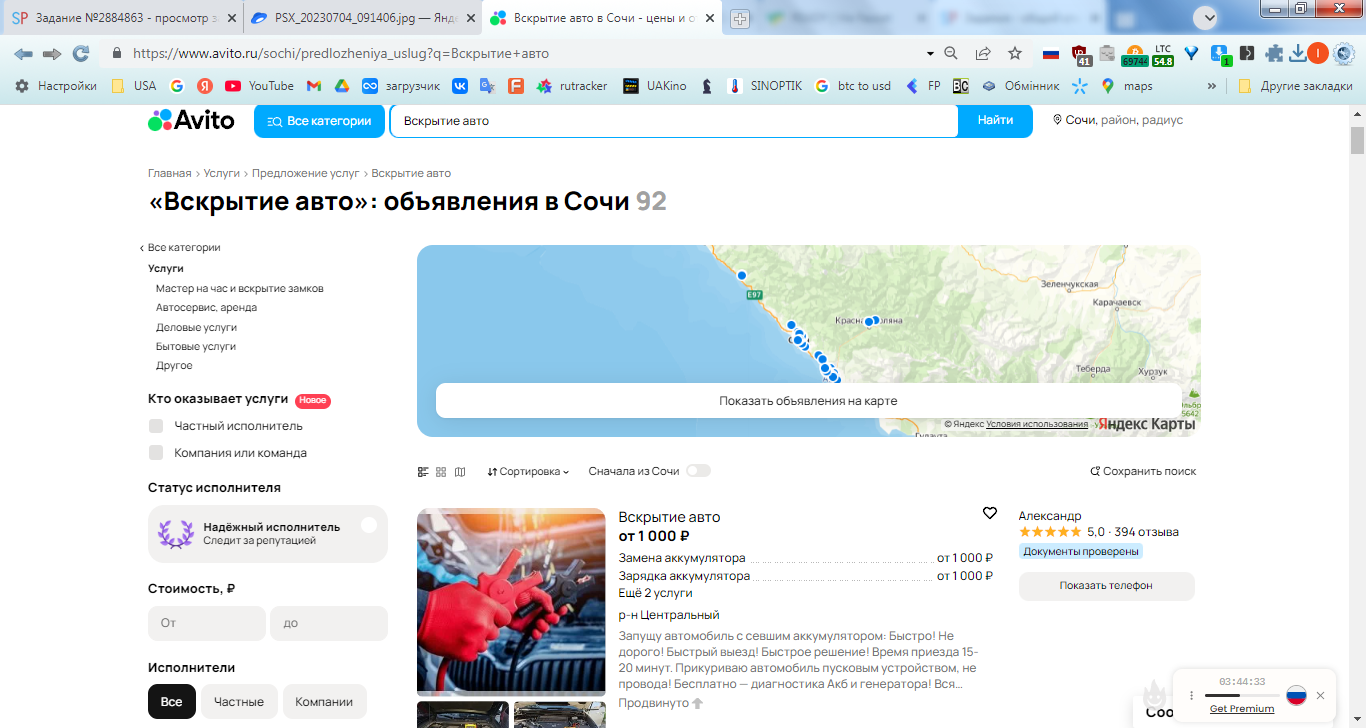Click the Russian flag extension icon

tap(1051, 53)
